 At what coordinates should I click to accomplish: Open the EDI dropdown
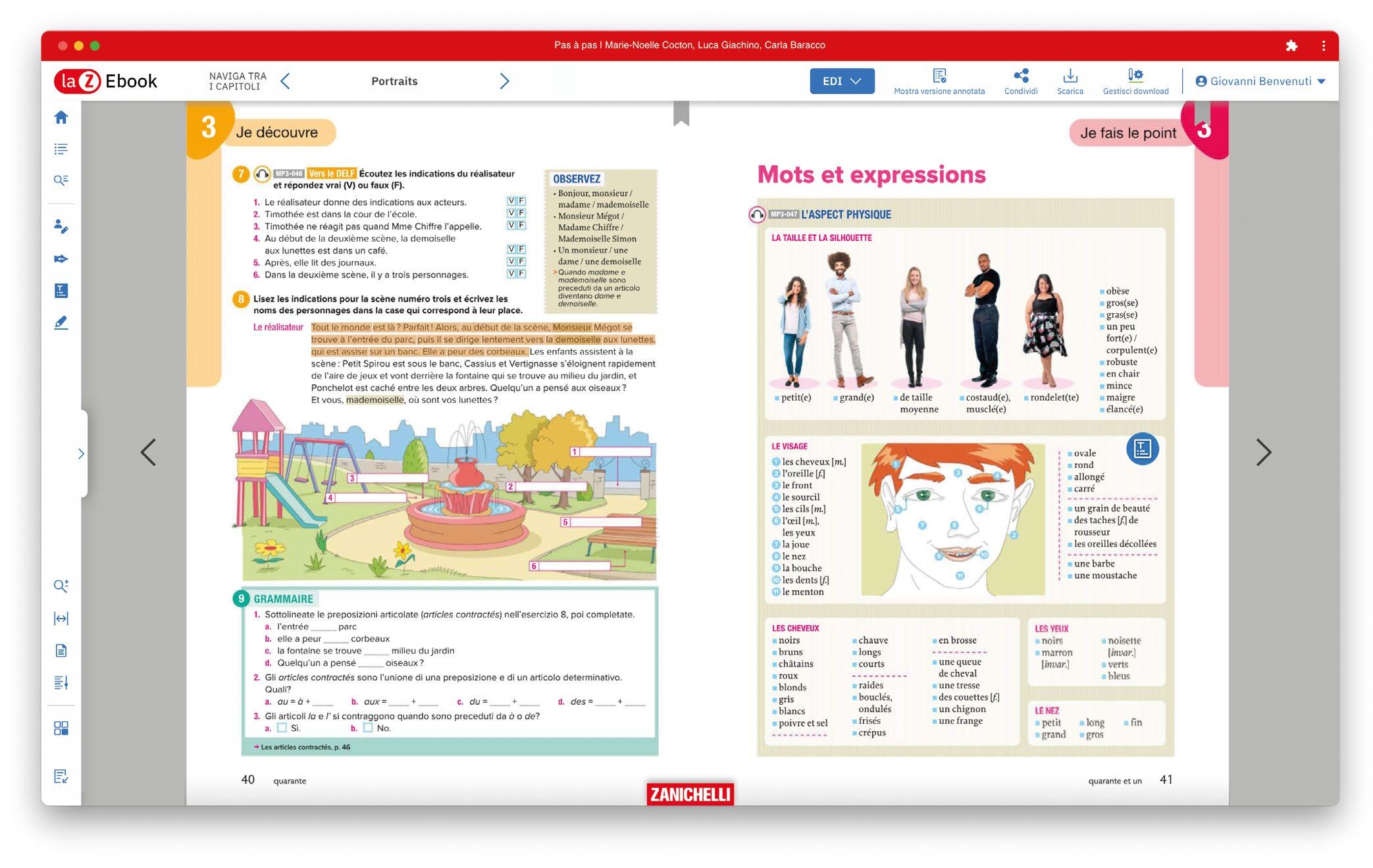[x=841, y=81]
